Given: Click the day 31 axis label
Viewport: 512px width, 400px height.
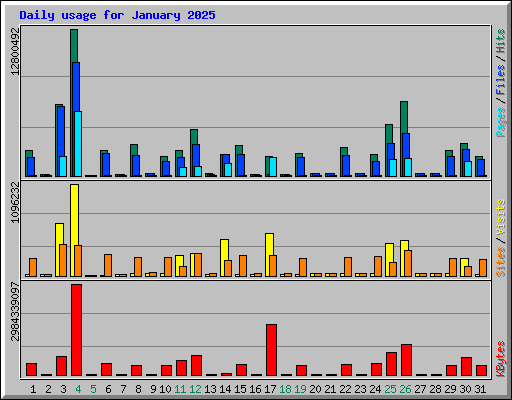Looking at the screenshot, I should [x=480, y=389].
